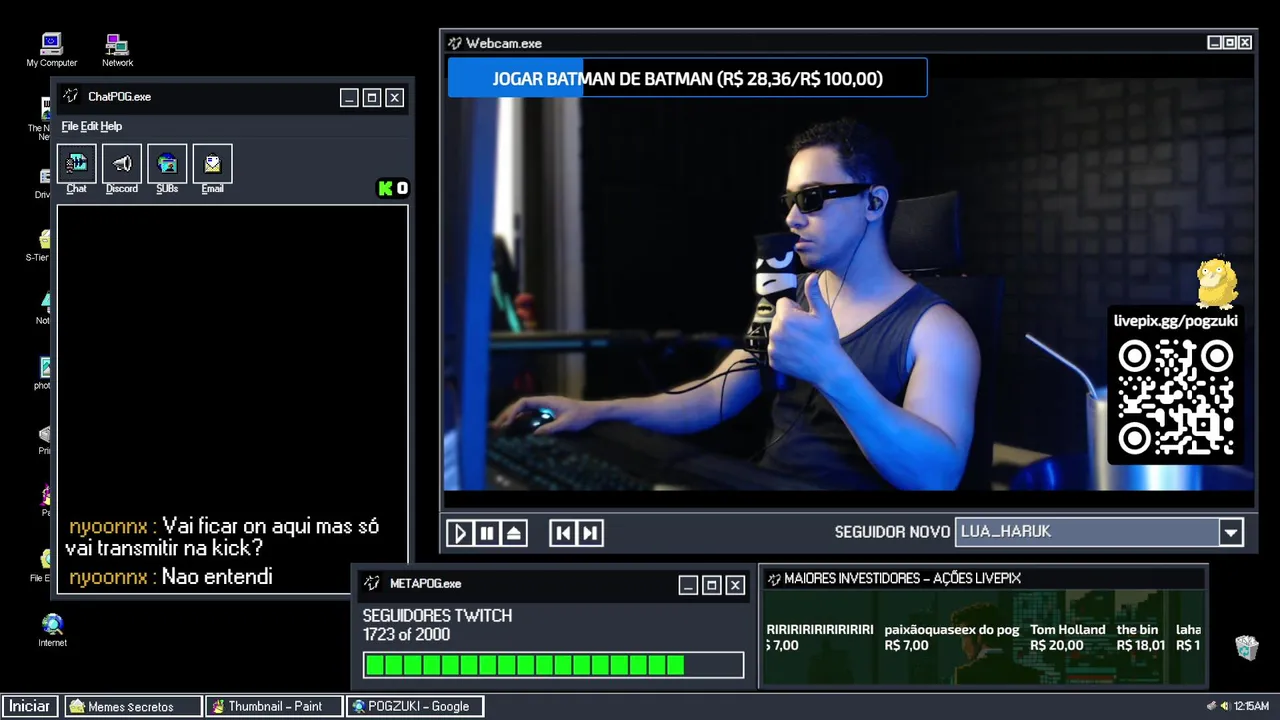Play the webcam with the play button

[x=460, y=533]
